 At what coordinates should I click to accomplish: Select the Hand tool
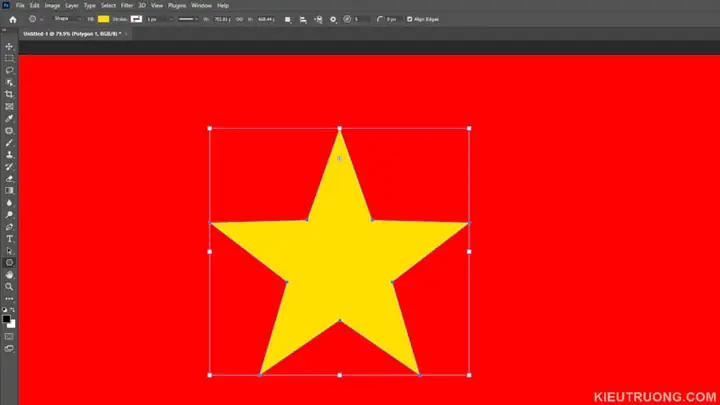[9, 275]
